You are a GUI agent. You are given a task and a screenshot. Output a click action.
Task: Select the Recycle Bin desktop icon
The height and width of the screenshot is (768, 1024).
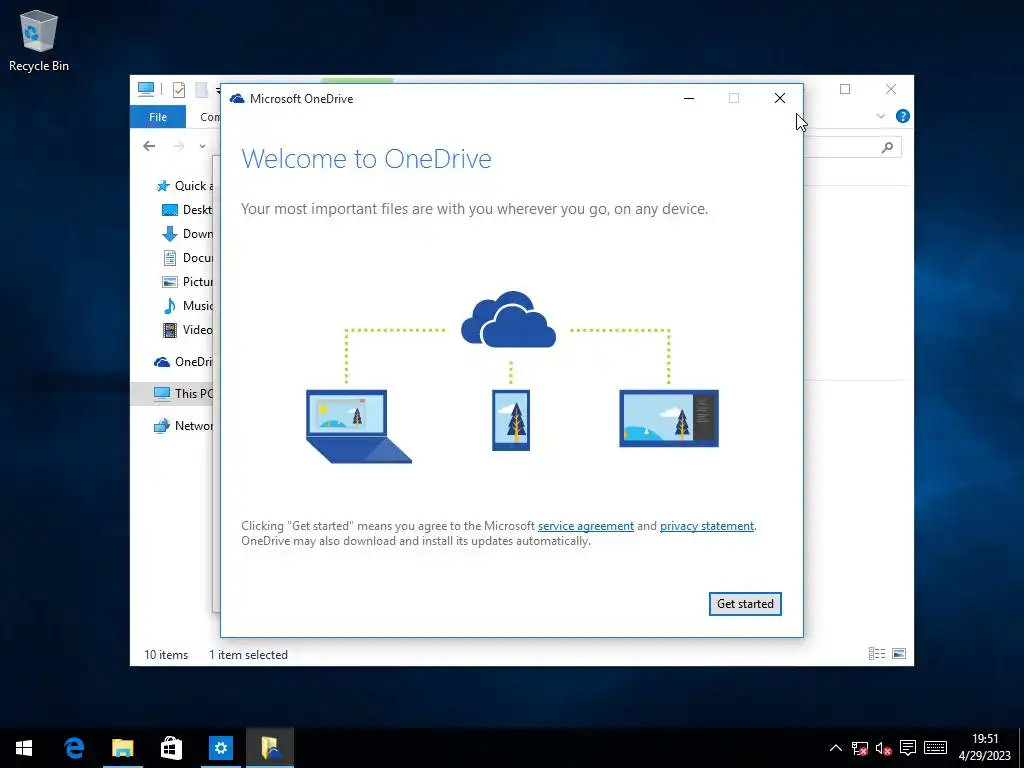[39, 41]
